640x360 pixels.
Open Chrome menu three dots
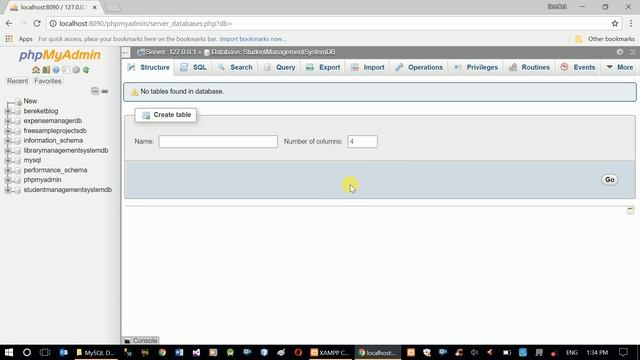[x=631, y=24]
